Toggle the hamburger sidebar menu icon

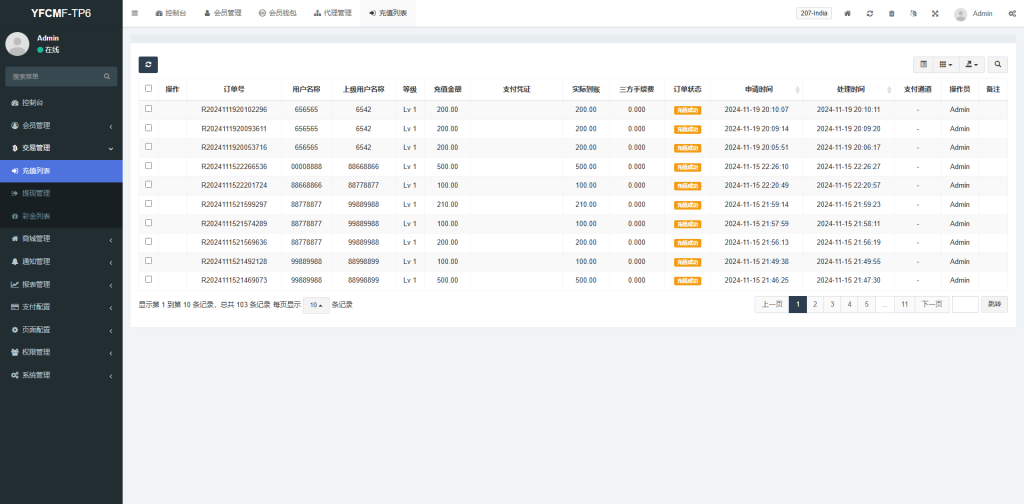tap(135, 13)
